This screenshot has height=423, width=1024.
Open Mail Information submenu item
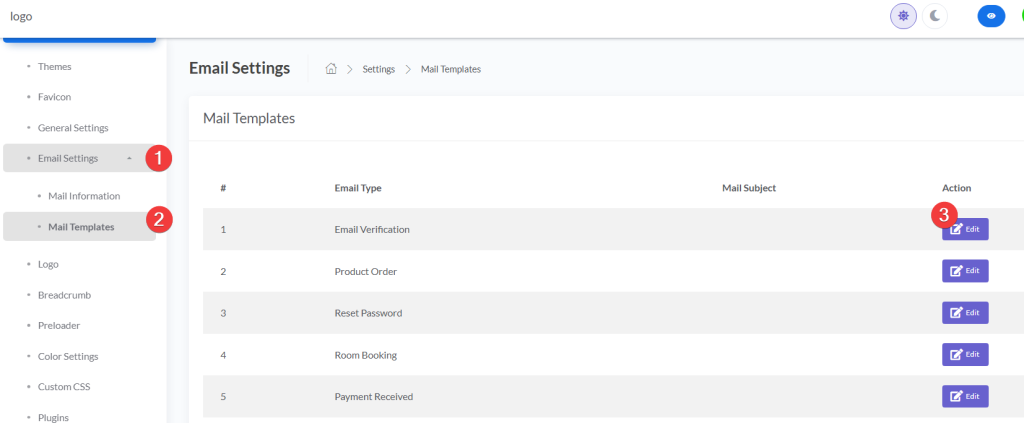(84, 196)
